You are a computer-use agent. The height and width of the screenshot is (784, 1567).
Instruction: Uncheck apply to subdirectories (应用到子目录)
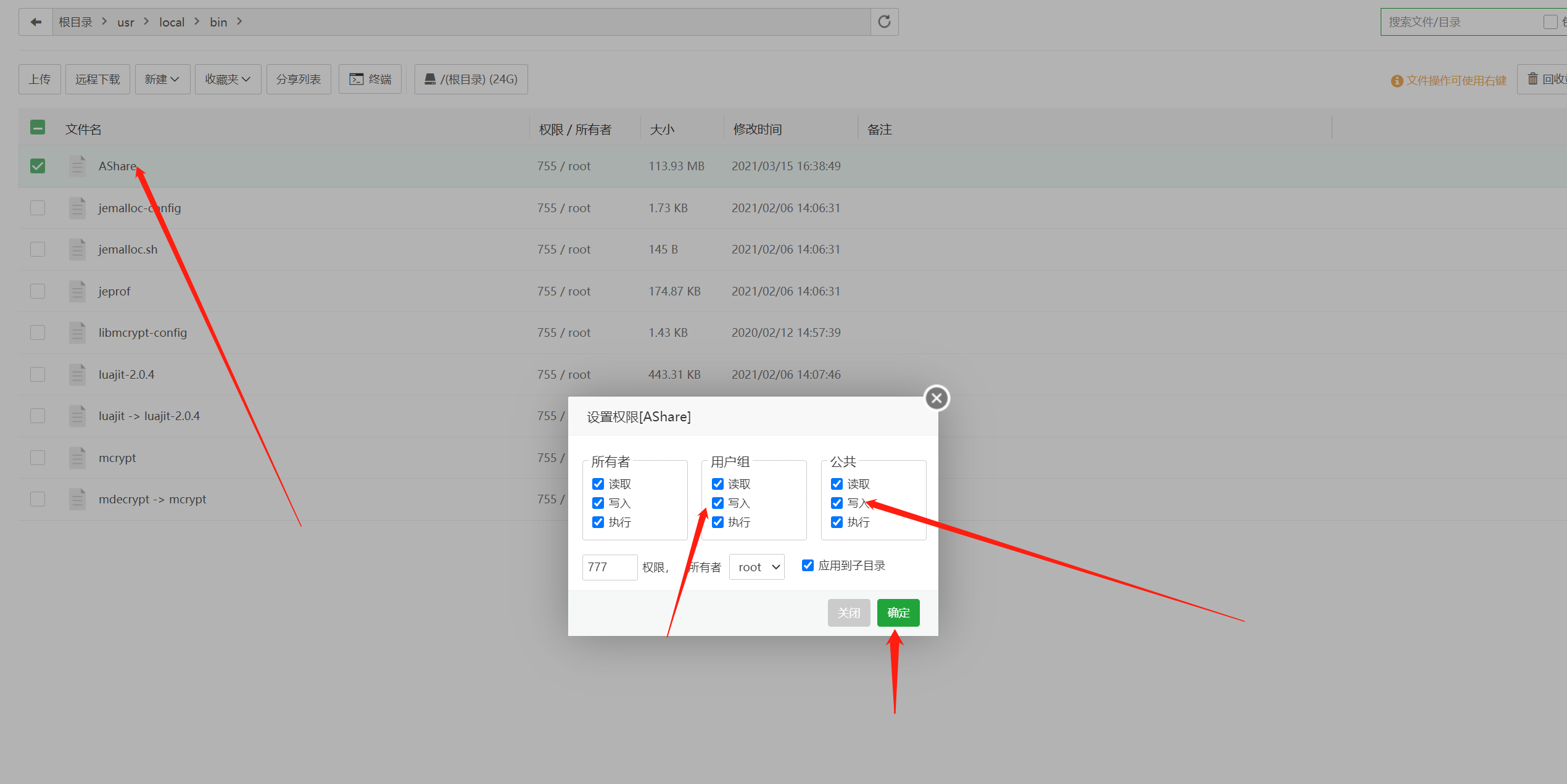pos(808,565)
